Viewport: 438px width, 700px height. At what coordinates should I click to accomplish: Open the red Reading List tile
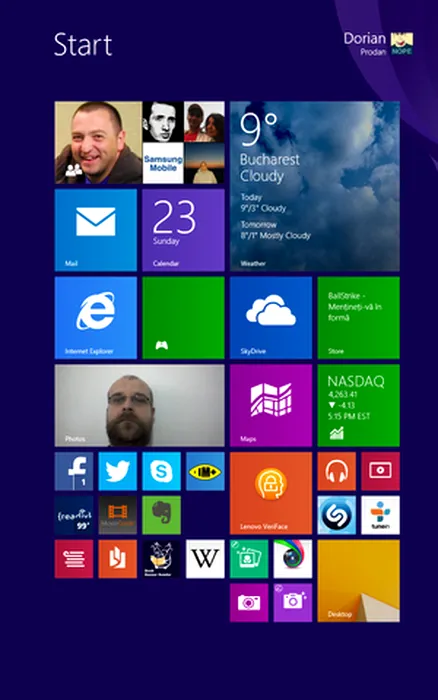(x=74, y=559)
